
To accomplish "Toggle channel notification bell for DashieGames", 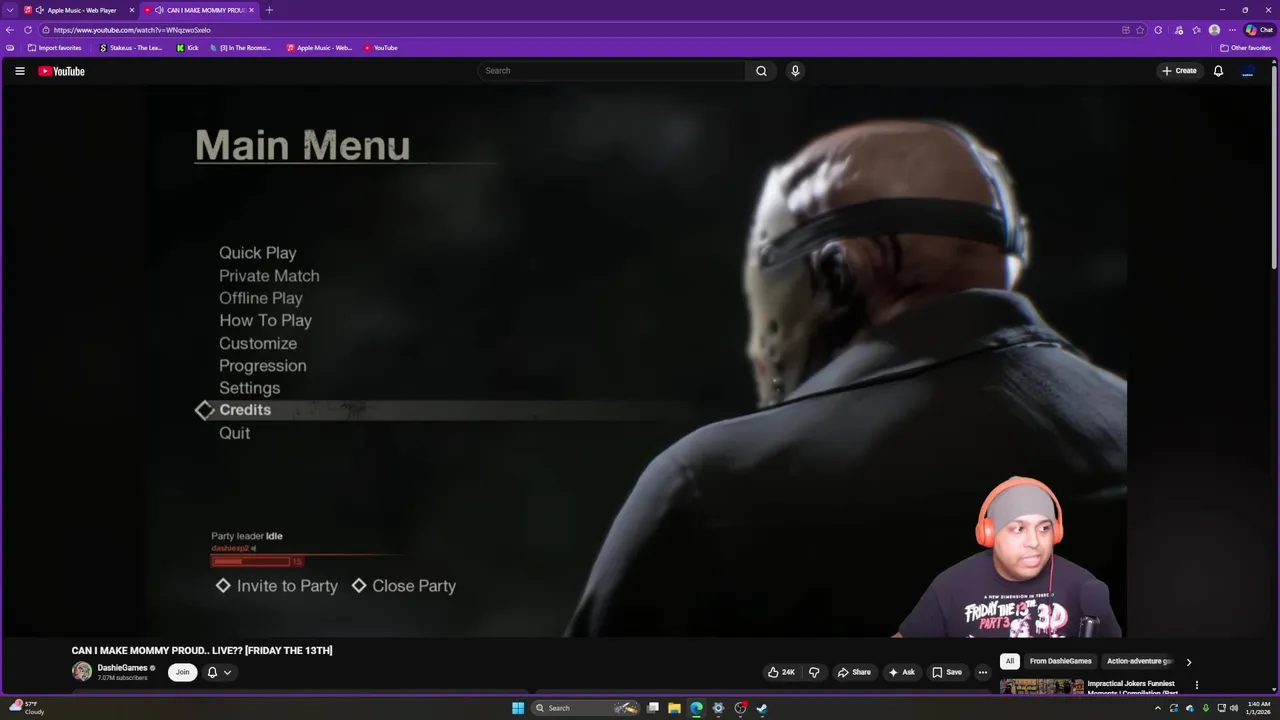I will coord(212,672).
